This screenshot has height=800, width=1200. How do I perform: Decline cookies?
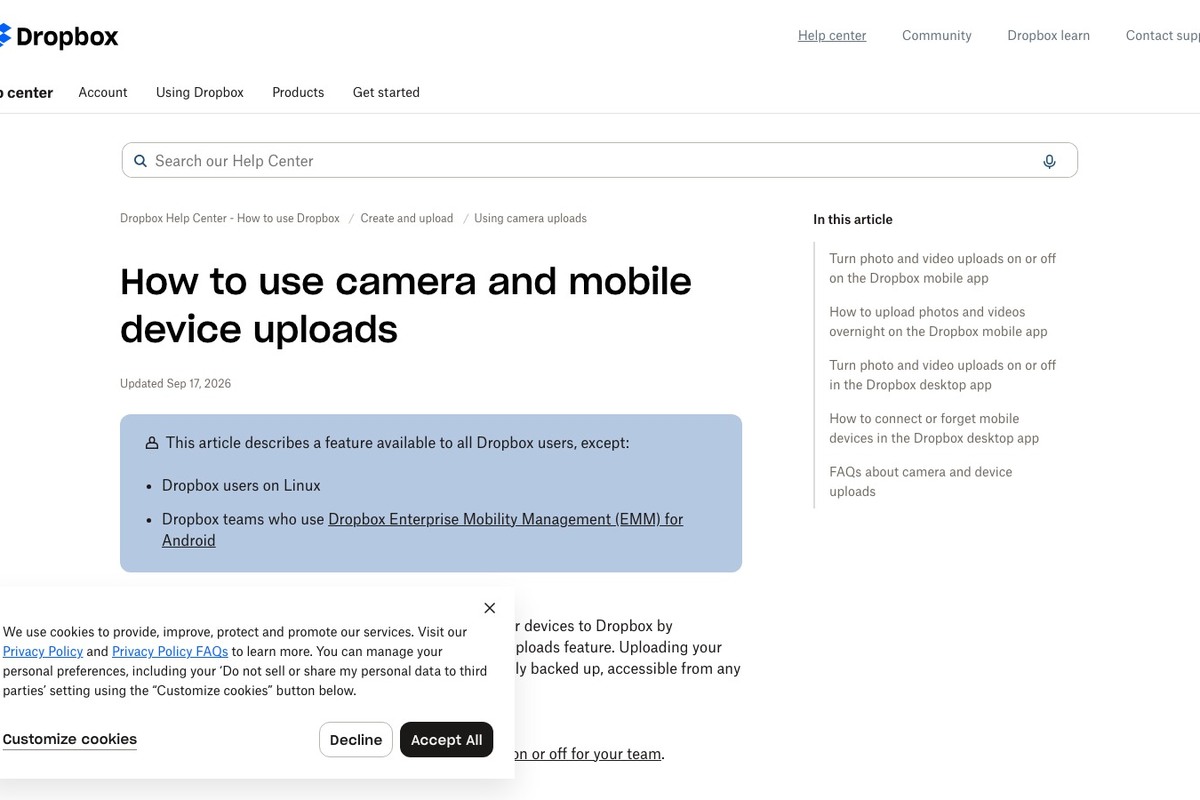pyautogui.click(x=356, y=740)
